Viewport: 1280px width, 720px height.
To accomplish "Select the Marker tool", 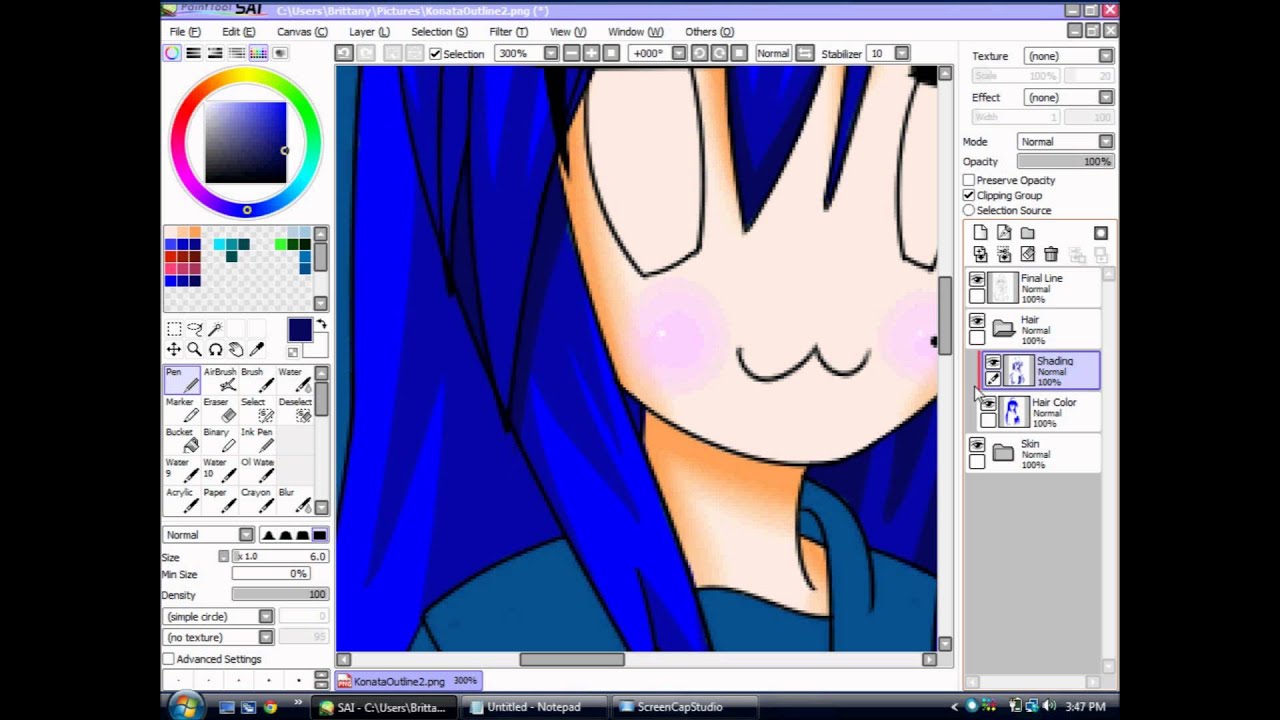I will (x=181, y=410).
